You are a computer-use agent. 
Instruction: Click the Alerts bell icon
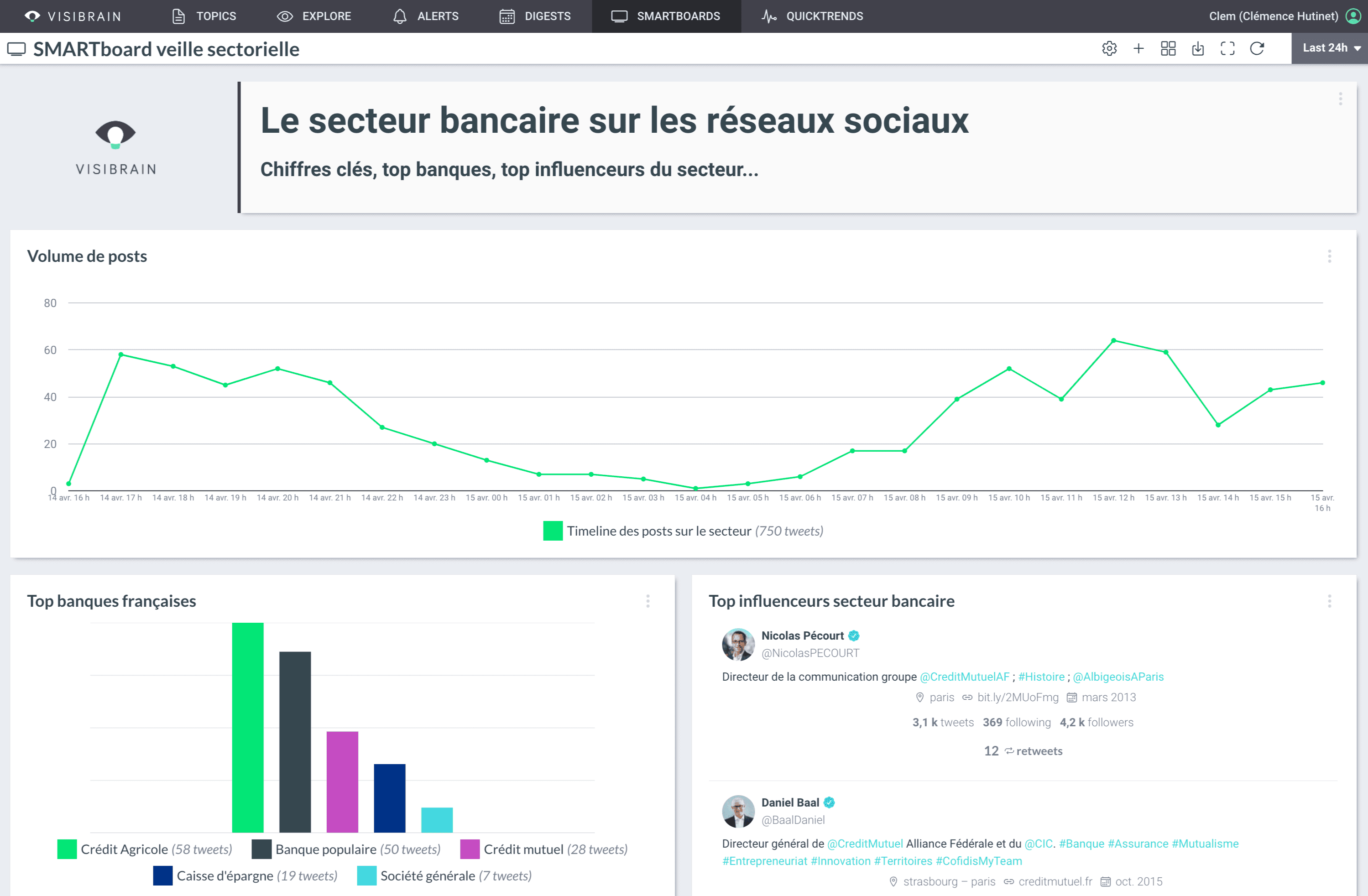pos(400,16)
